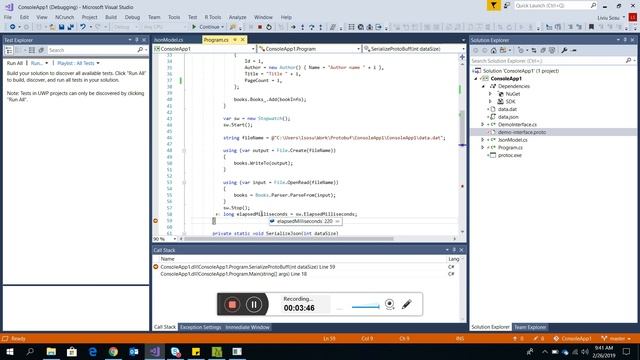This screenshot has width=640, height=360.
Task: Click the Navigate Backward icon in toolbar
Action: 13,27
